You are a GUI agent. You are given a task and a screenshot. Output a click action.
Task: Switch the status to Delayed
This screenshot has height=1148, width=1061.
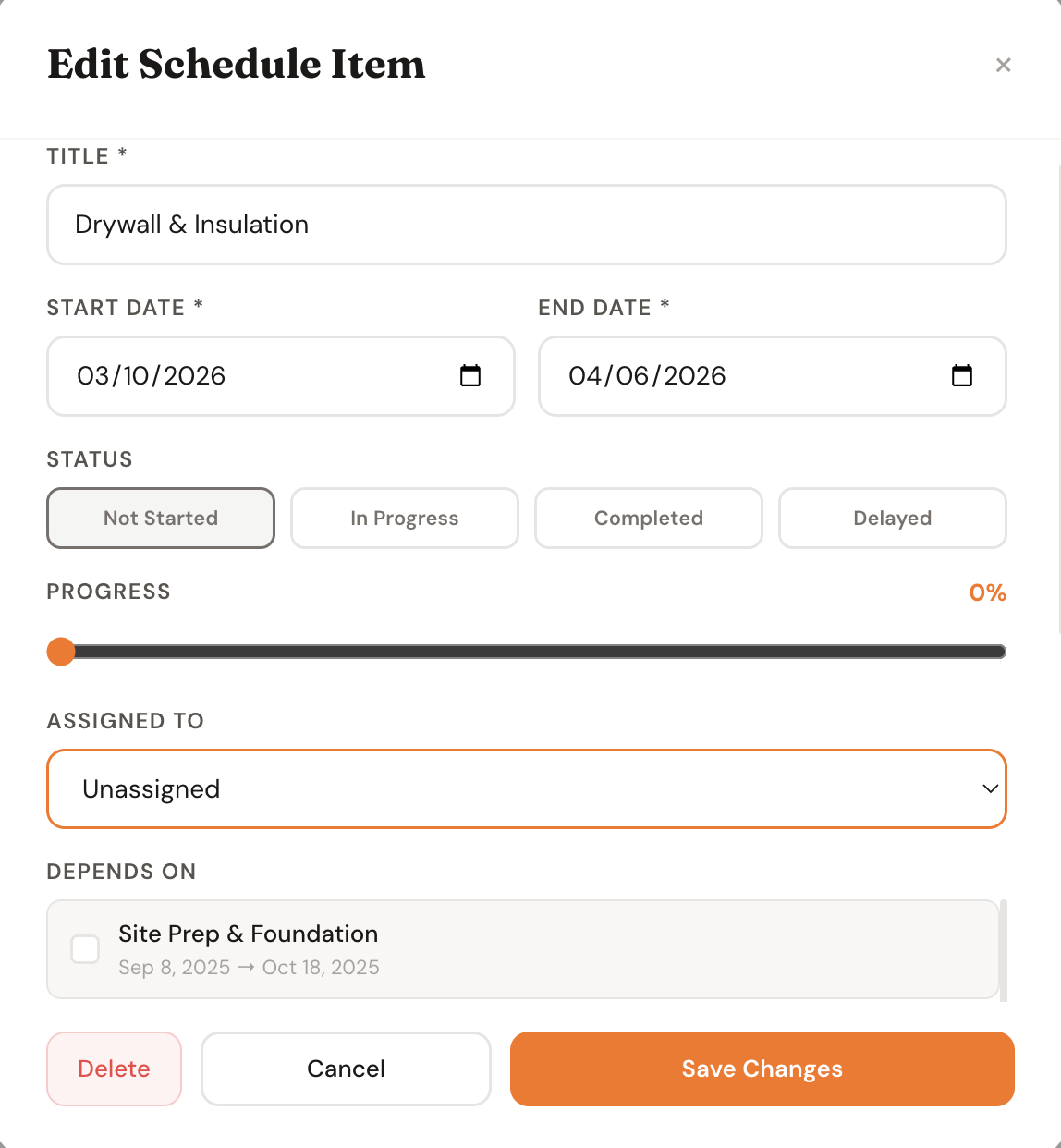(892, 518)
